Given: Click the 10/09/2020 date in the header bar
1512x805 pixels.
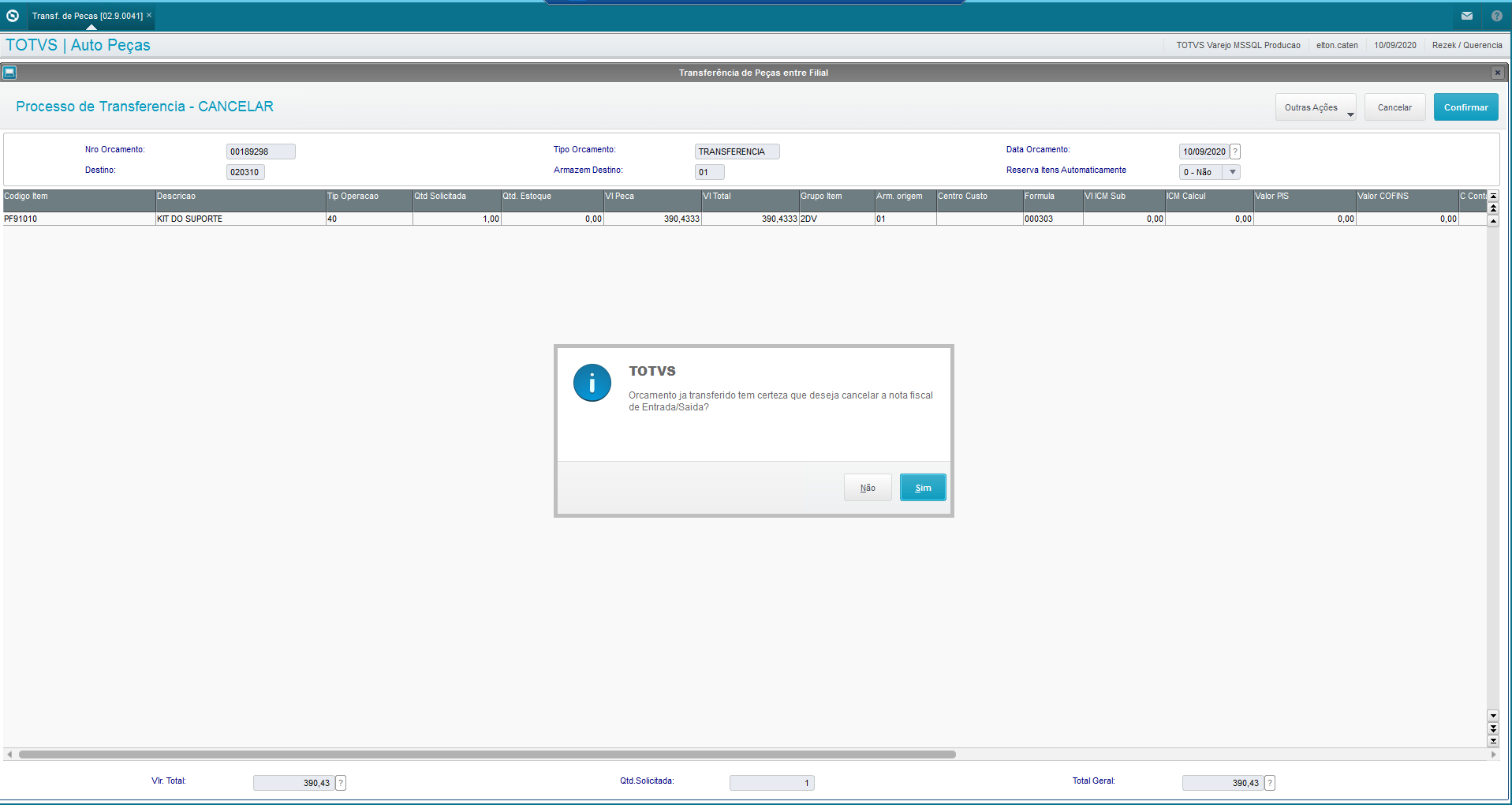Looking at the screenshot, I should pos(1395,46).
